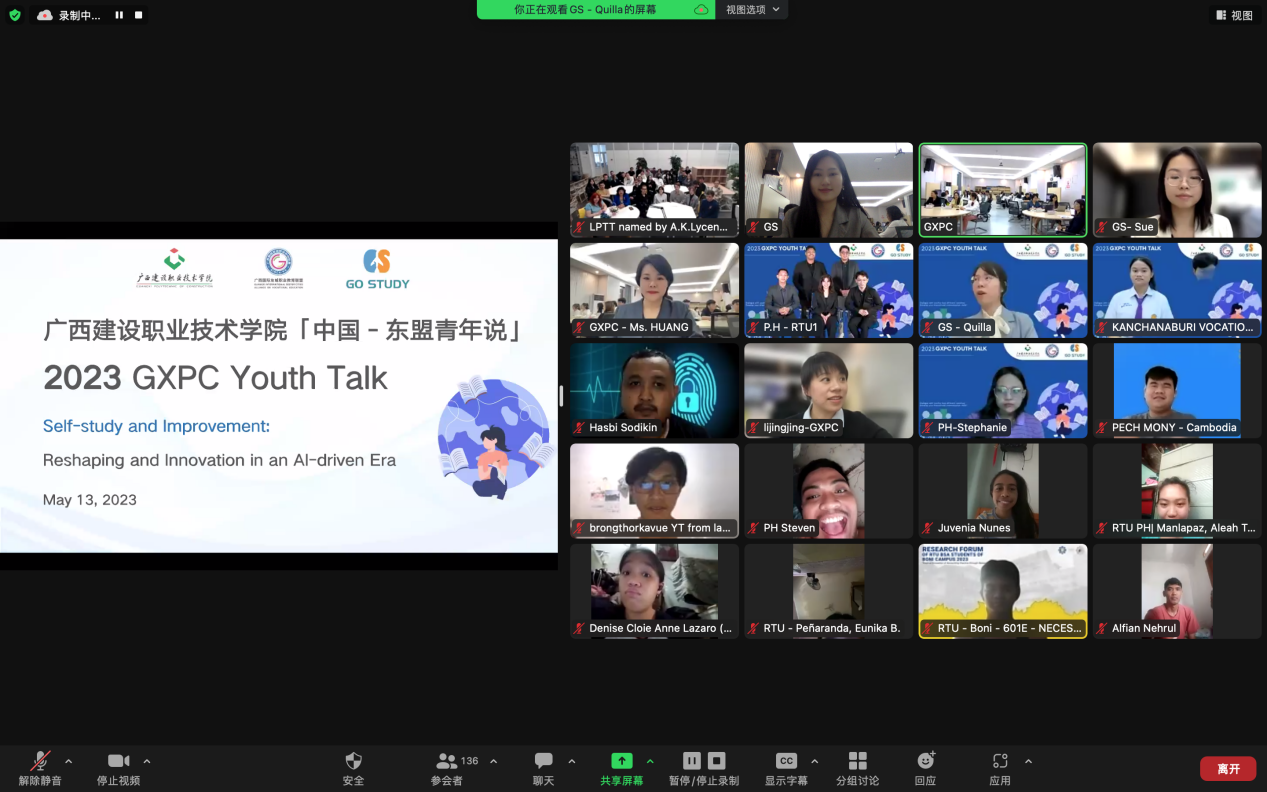This screenshot has width=1267, height=792.
Task: Open the Reactions (回应) smiley icon
Action: click(x=925, y=762)
